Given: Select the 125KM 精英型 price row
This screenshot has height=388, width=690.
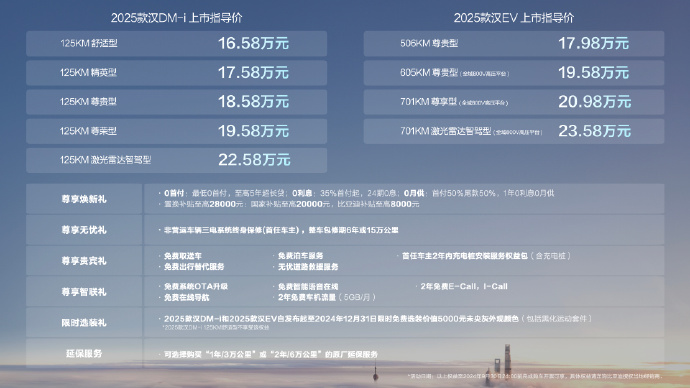Looking at the screenshot, I should [x=176, y=73].
